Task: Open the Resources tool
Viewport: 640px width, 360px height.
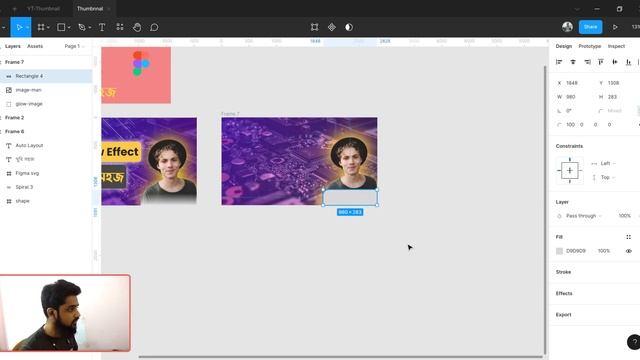Action: (x=120, y=27)
